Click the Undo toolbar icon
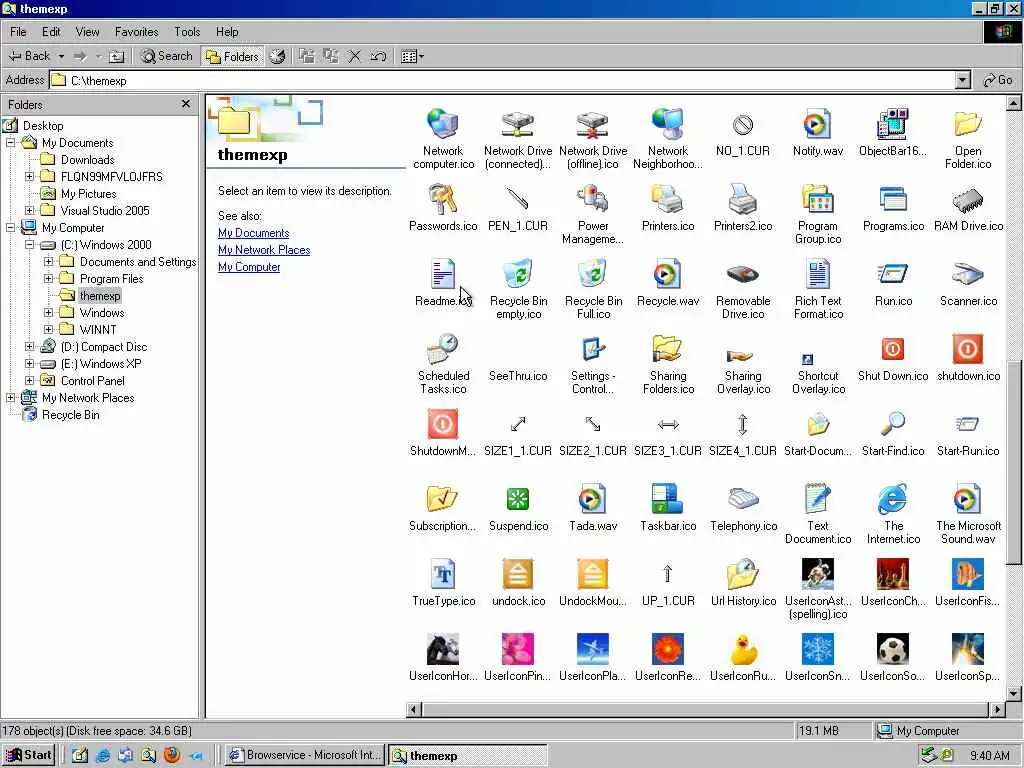Viewport: 1024px width, 768px height. [x=378, y=57]
